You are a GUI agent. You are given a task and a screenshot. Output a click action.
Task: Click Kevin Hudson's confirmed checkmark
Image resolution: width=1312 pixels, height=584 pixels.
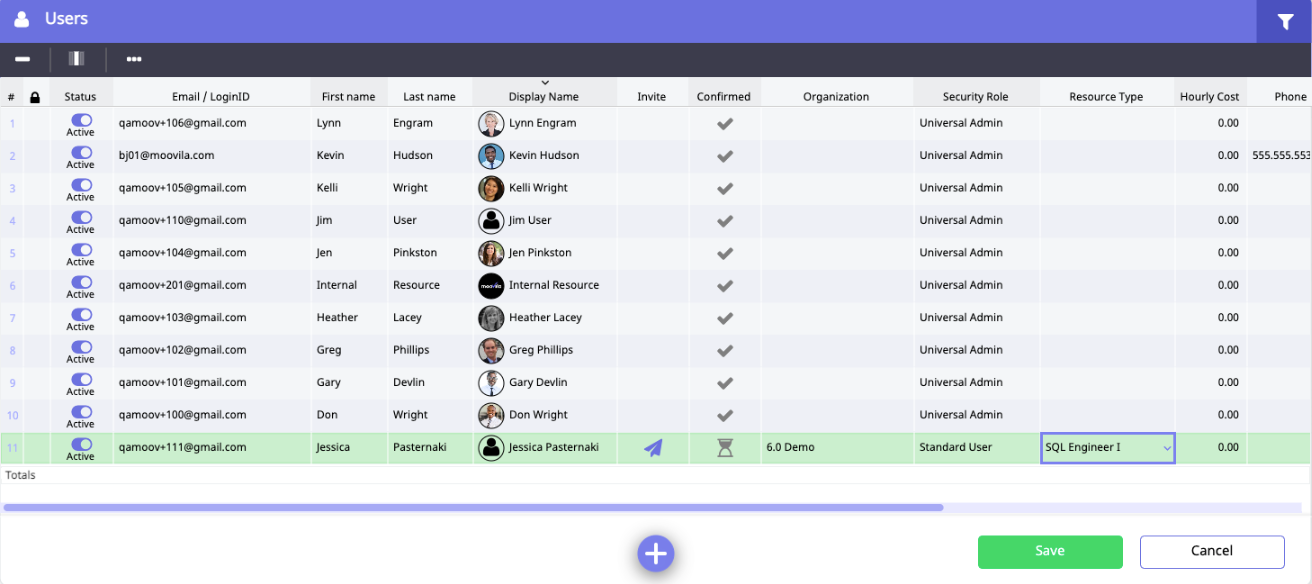[725, 156]
